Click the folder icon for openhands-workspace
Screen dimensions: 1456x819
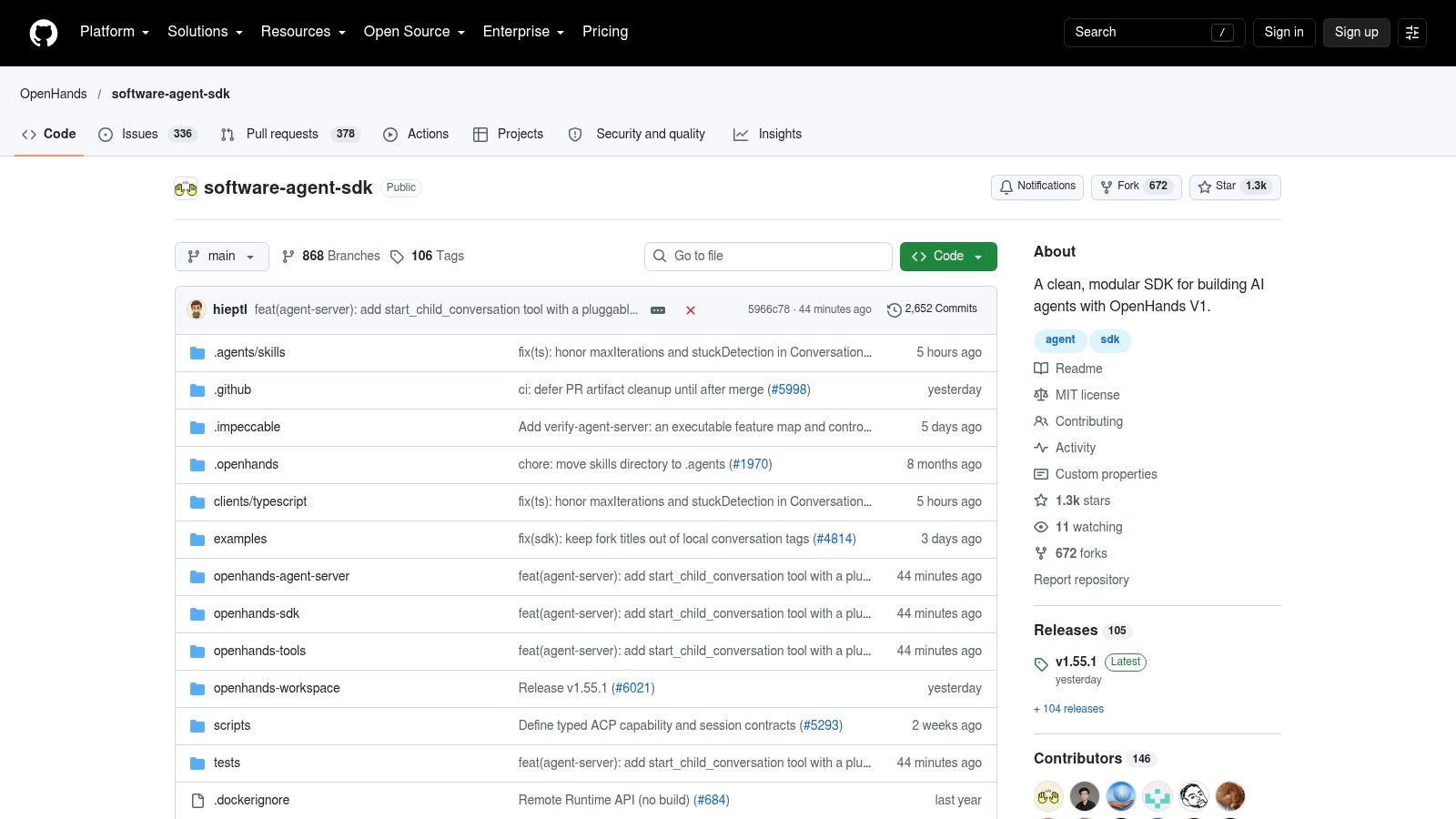pyautogui.click(x=197, y=689)
